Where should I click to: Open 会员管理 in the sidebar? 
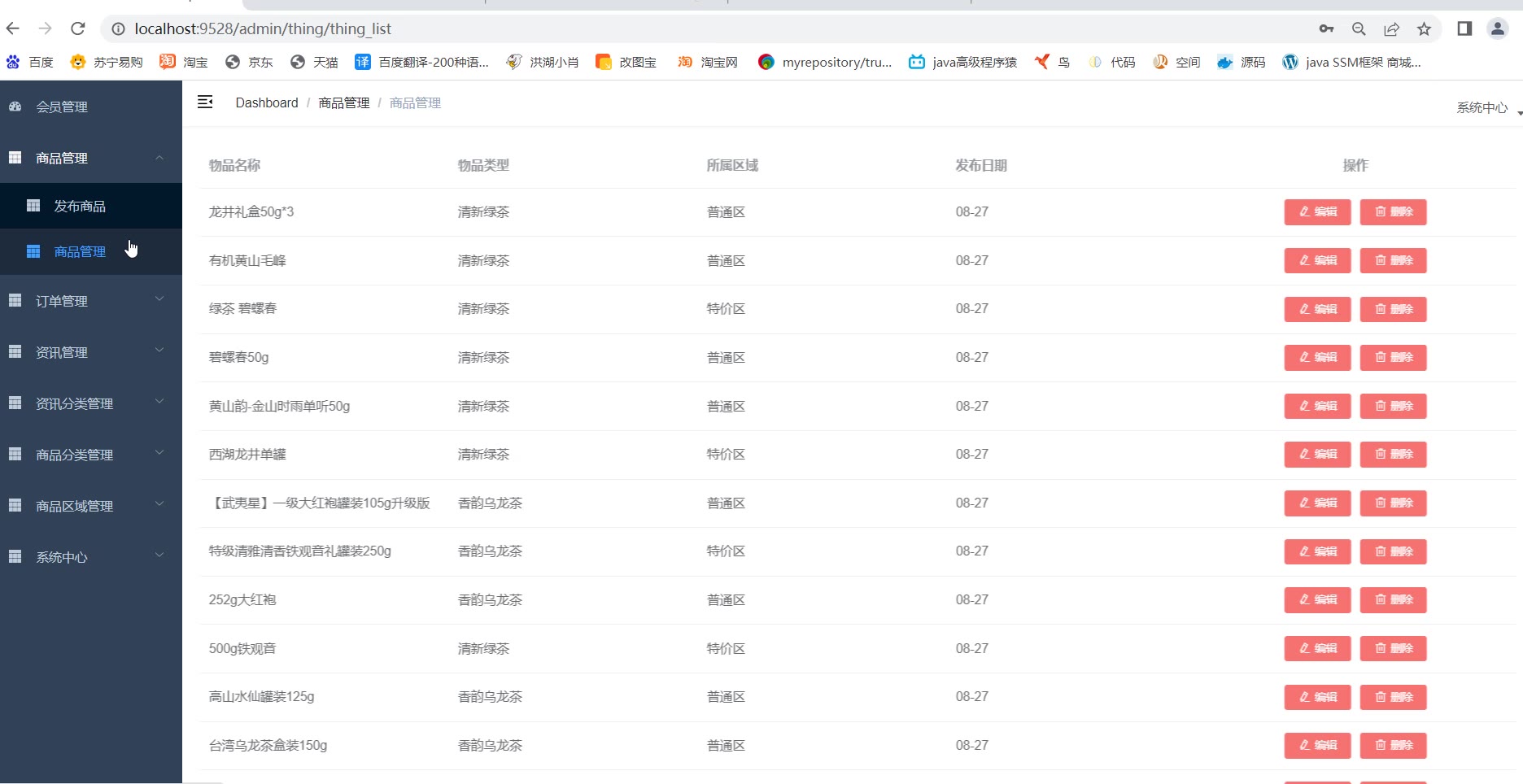(x=91, y=107)
